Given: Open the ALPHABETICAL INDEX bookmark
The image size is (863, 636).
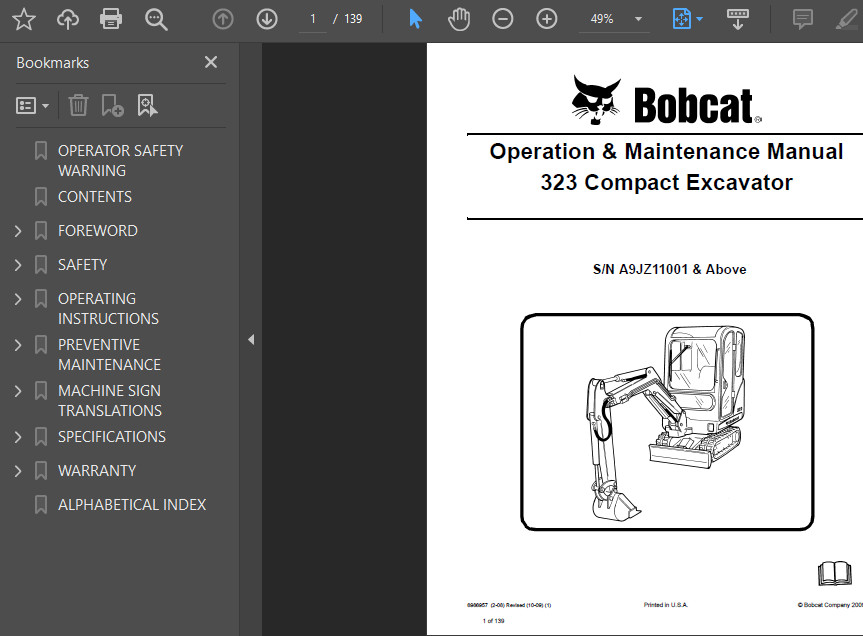Looking at the screenshot, I should pos(132,505).
